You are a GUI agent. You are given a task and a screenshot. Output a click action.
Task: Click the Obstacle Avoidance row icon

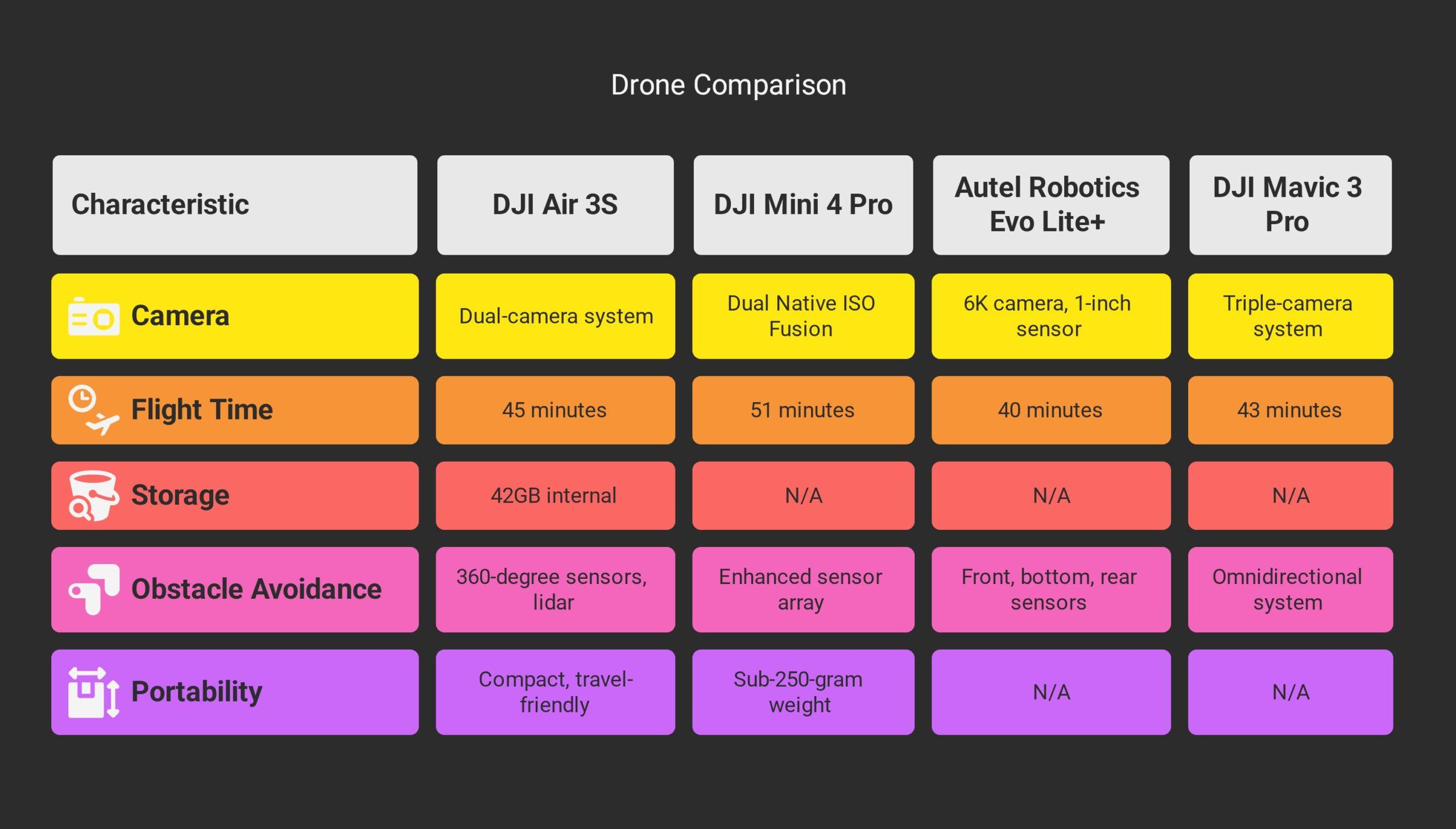click(x=93, y=589)
